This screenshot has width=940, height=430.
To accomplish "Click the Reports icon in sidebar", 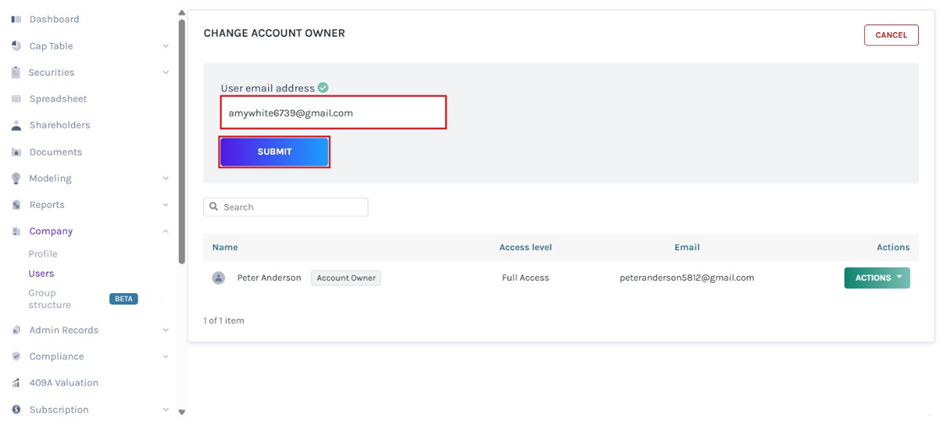I will click(x=16, y=205).
